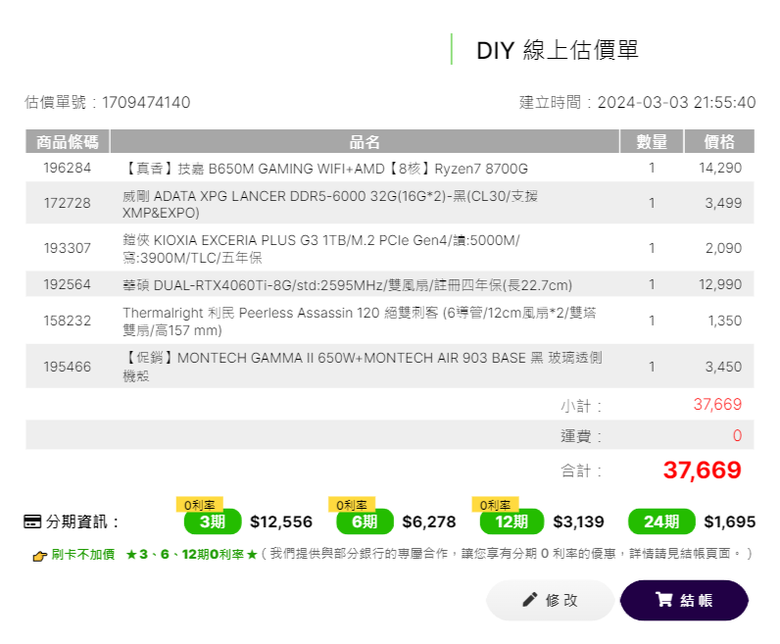780x644 pixels.
Task: Click product code 158232
Action: click(x=67, y=321)
